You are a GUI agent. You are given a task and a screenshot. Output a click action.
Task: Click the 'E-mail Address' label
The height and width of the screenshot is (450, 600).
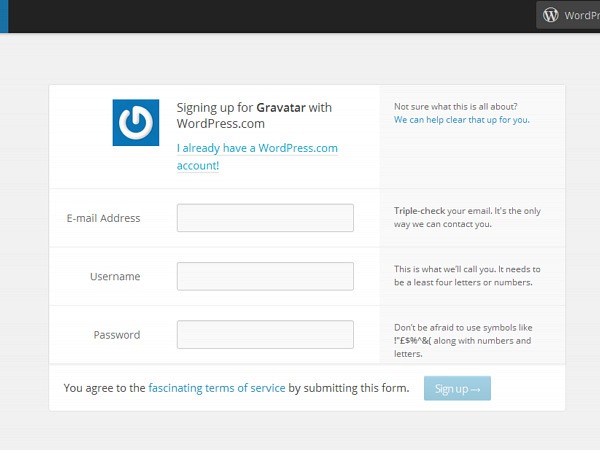pos(103,218)
